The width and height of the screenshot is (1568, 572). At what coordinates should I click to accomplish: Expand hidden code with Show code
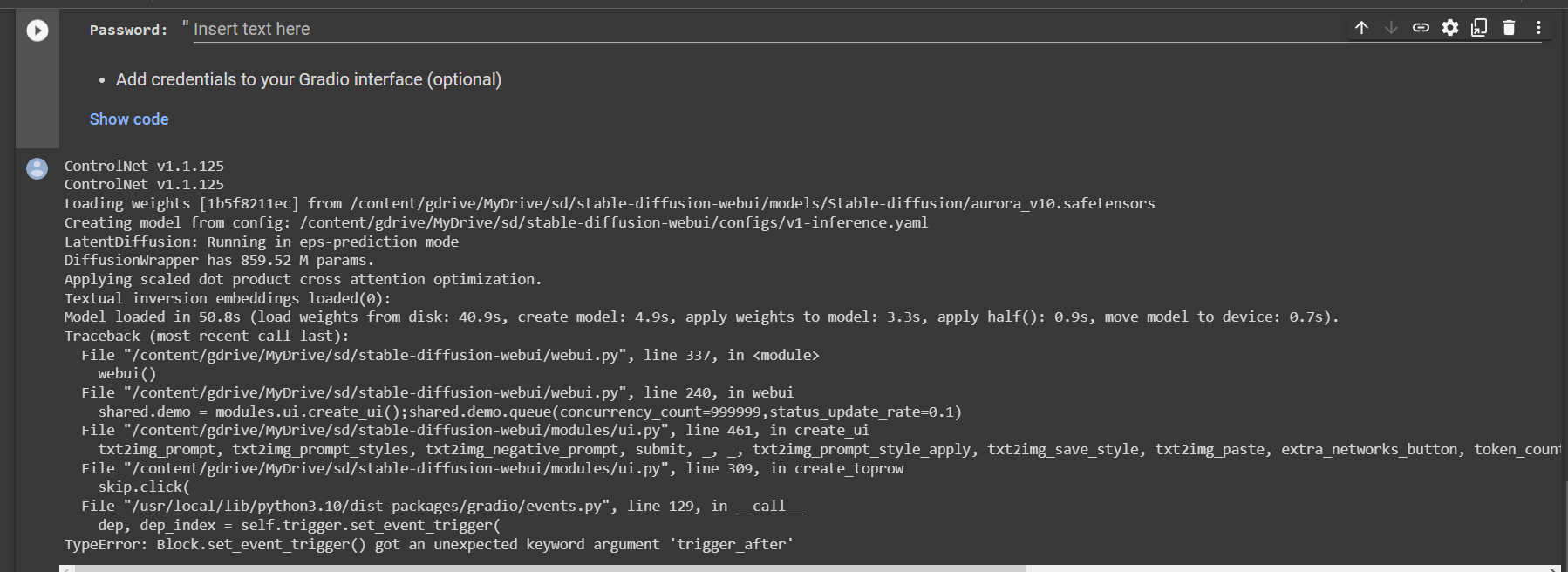coord(129,119)
